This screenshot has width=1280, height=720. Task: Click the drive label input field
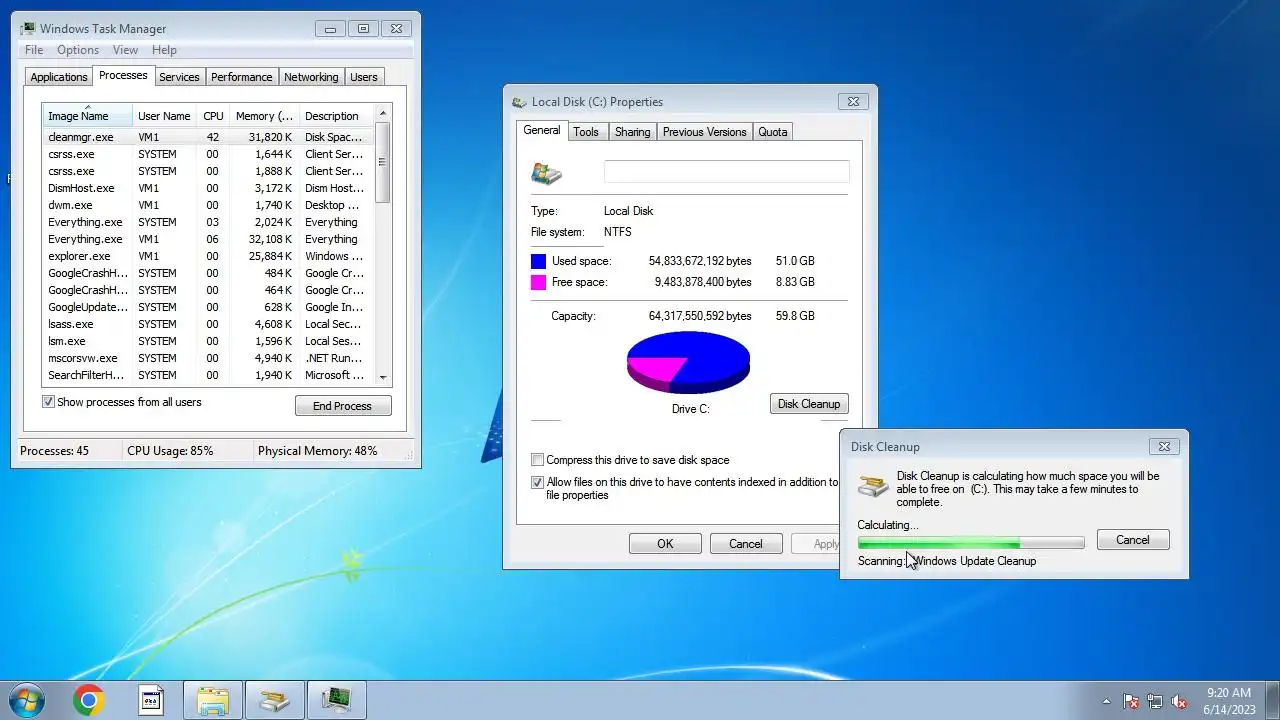tap(727, 172)
